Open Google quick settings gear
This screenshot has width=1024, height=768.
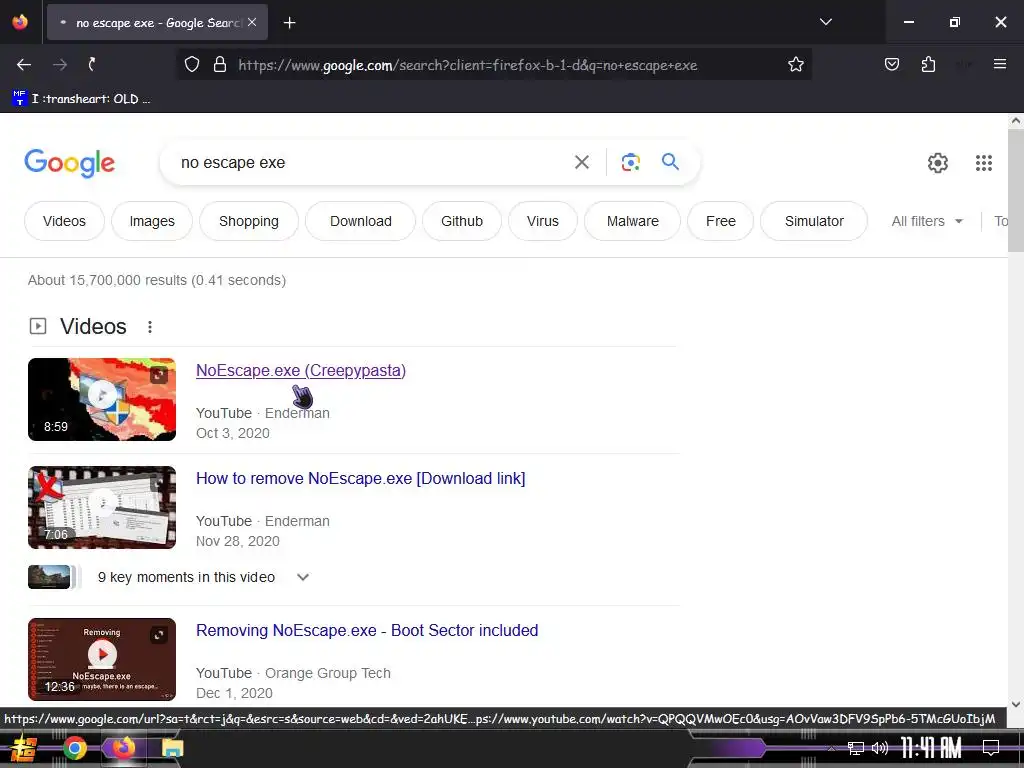pyautogui.click(x=938, y=163)
